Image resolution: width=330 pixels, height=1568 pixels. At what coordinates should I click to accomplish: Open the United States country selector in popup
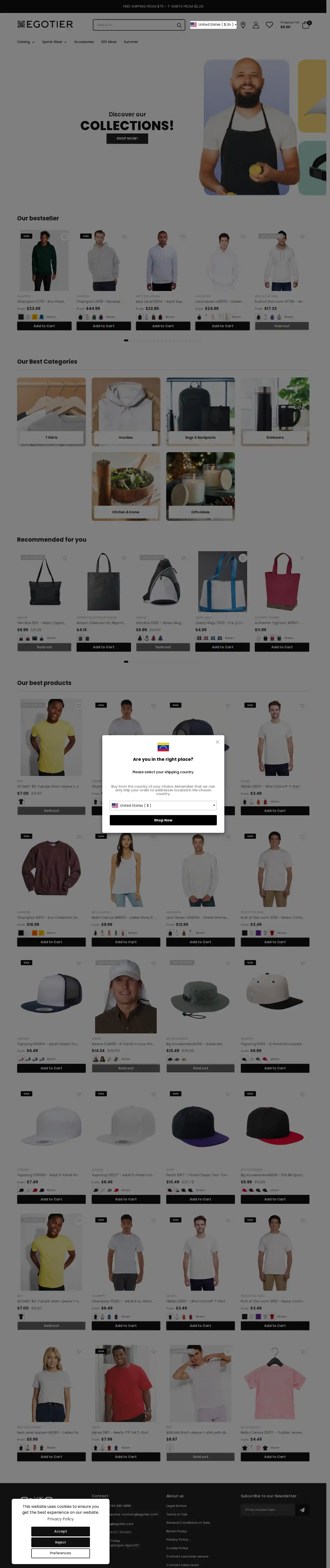(x=163, y=805)
